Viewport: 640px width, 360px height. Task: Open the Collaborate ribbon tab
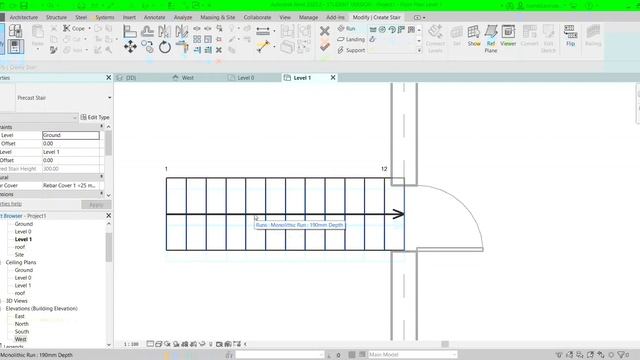(257, 18)
